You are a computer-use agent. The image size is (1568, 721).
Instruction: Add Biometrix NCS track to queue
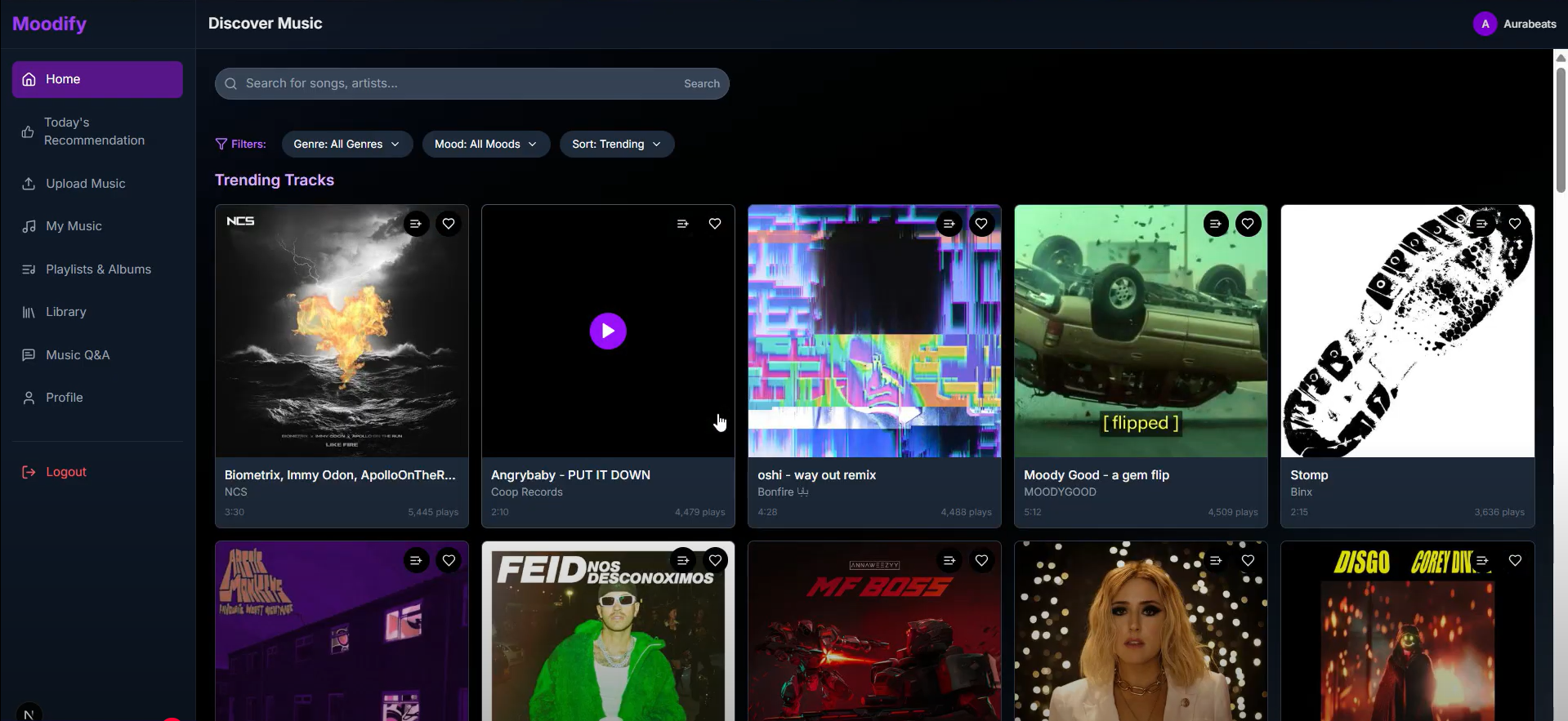pos(416,224)
